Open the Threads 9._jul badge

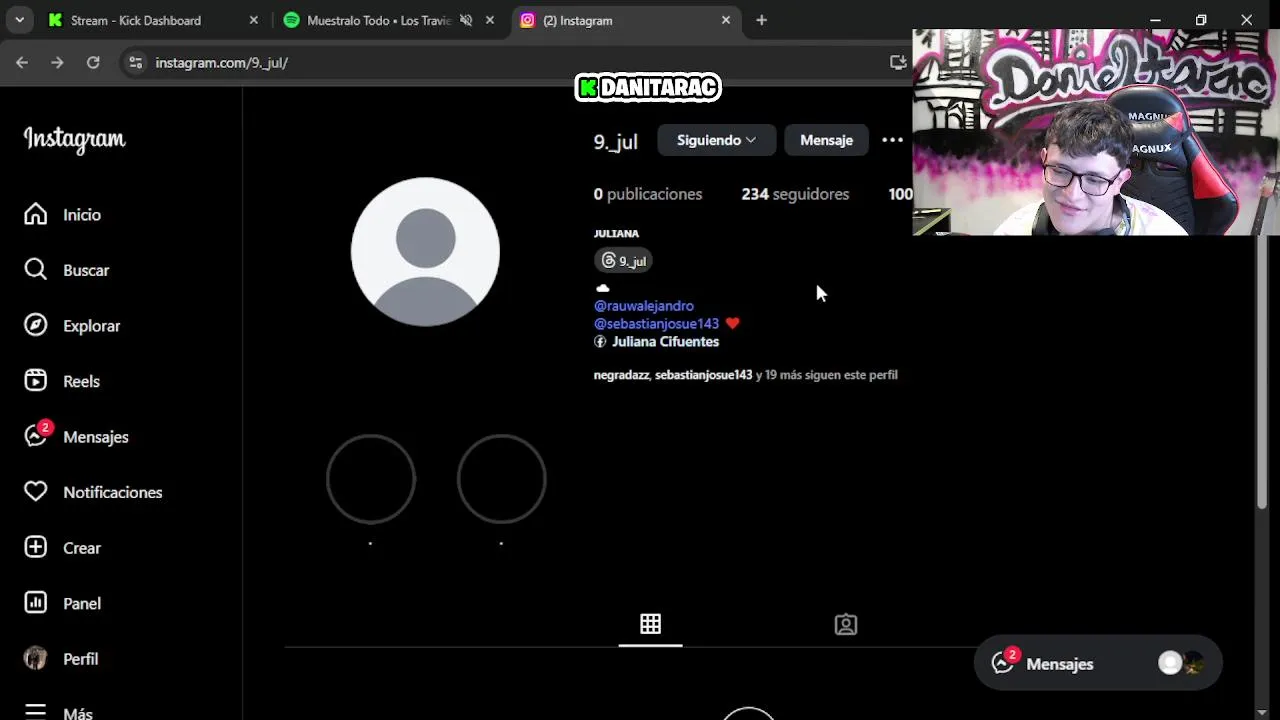623,261
